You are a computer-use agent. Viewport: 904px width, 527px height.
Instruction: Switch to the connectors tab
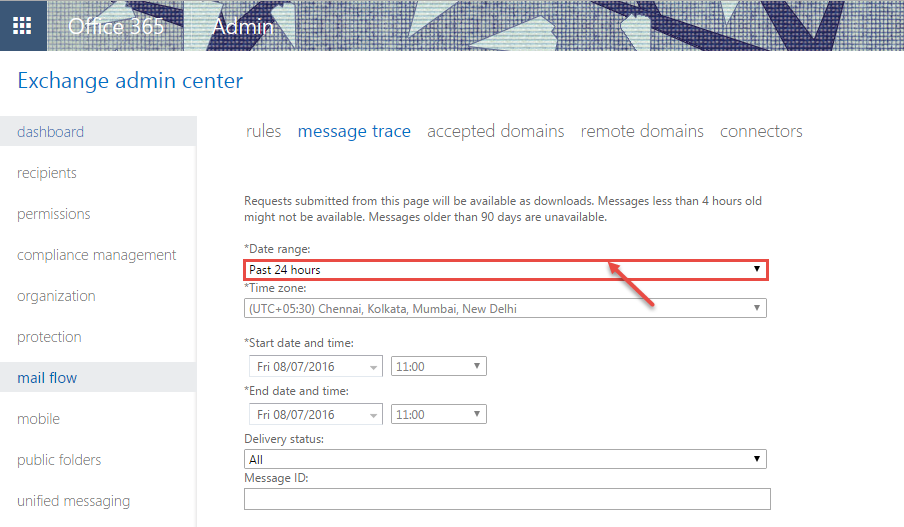tap(761, 131)
